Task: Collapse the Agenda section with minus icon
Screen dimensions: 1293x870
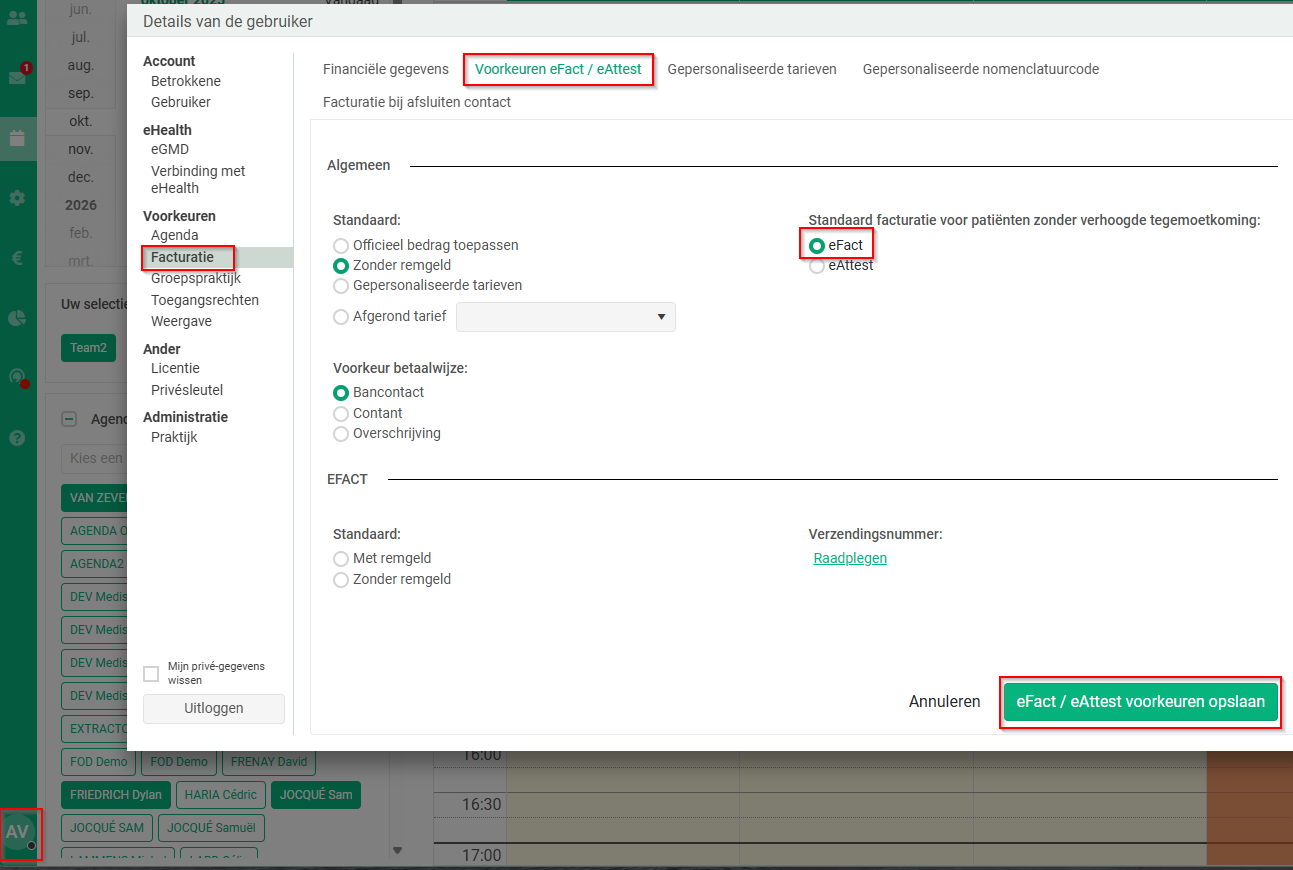Action: (x=69, y=420)
